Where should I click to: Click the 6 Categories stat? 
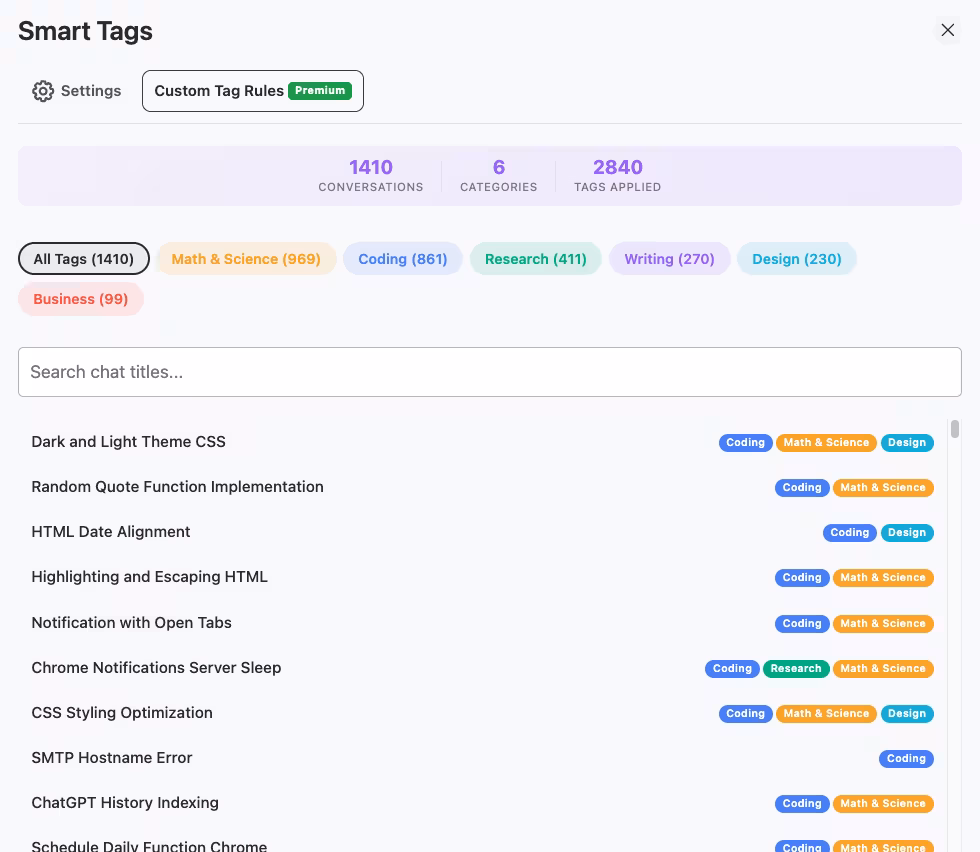(499, 176)
